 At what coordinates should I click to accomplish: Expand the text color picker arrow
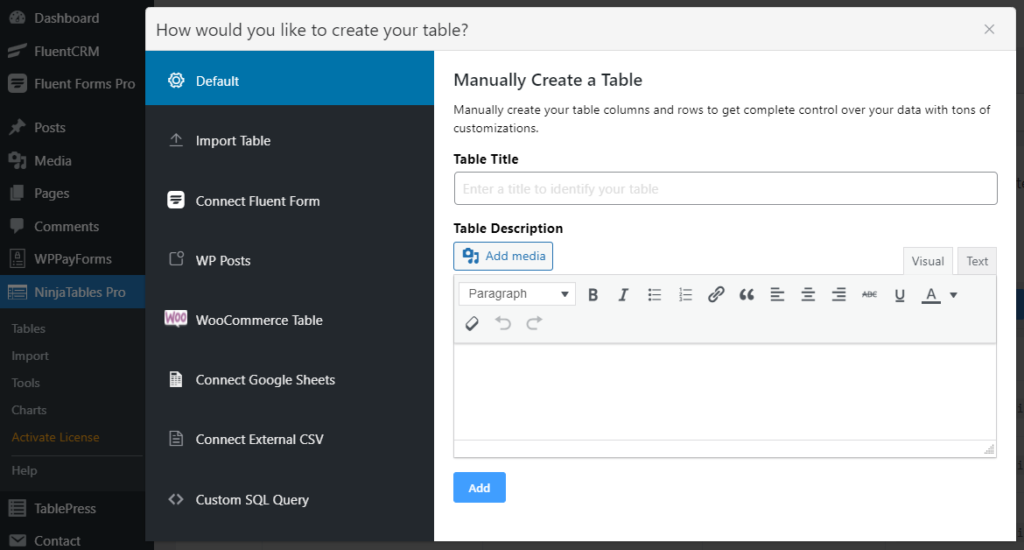point(953,294)
